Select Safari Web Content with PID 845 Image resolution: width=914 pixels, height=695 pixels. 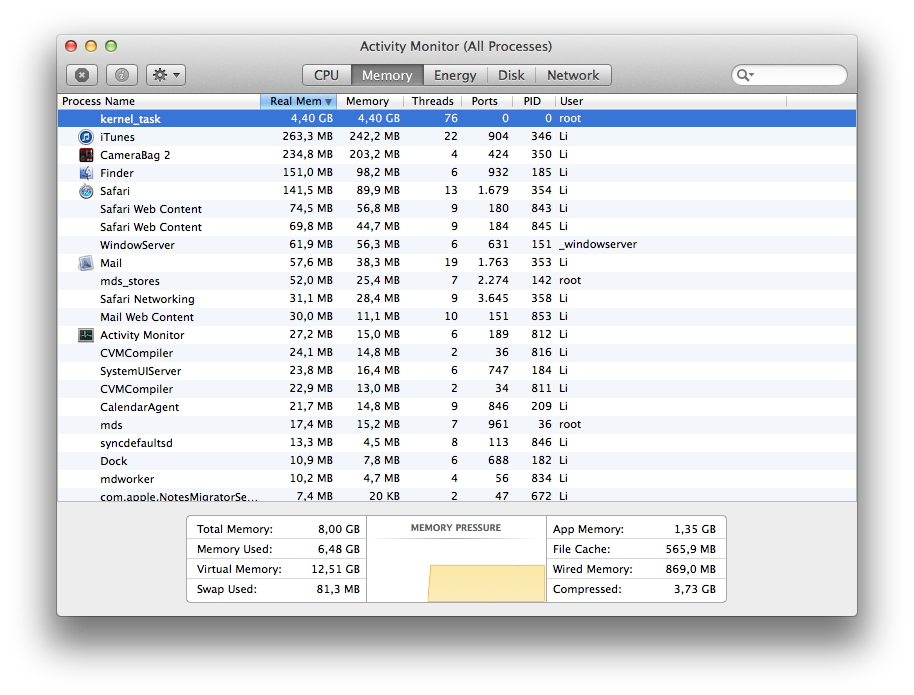[x=457, y=227]
